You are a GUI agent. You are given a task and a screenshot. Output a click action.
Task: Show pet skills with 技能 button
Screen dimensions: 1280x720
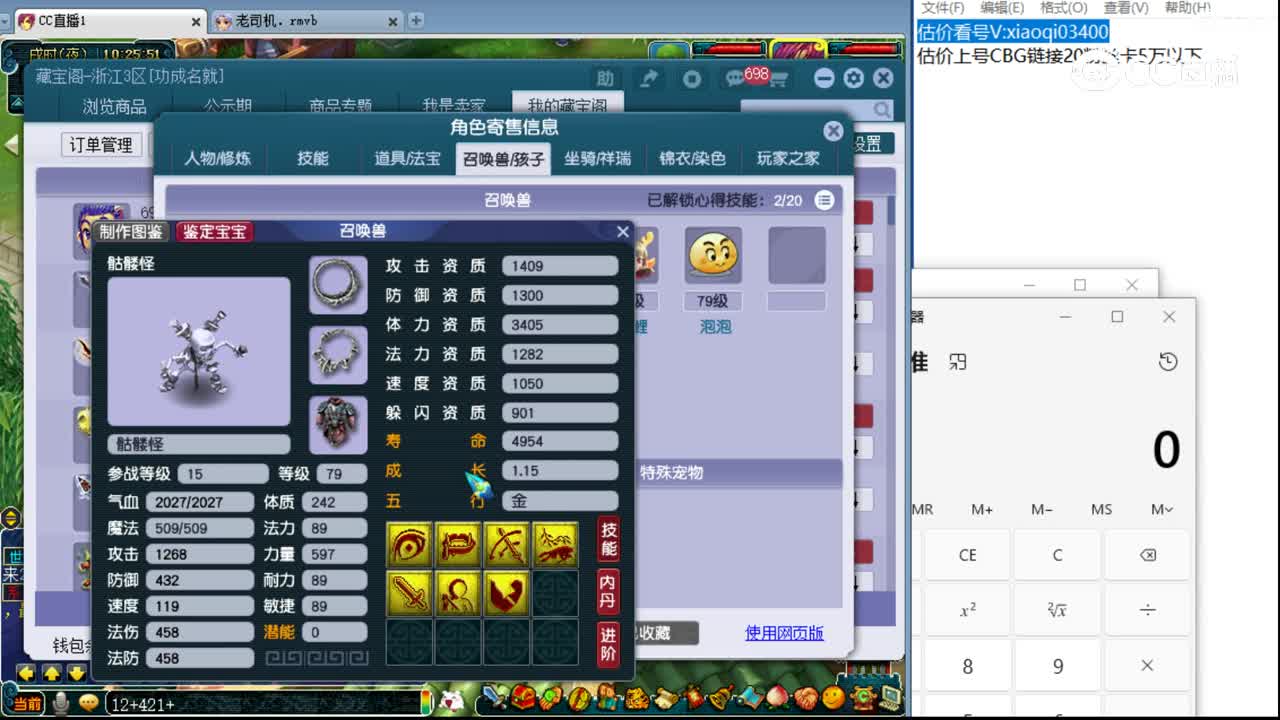click(608, 540)
